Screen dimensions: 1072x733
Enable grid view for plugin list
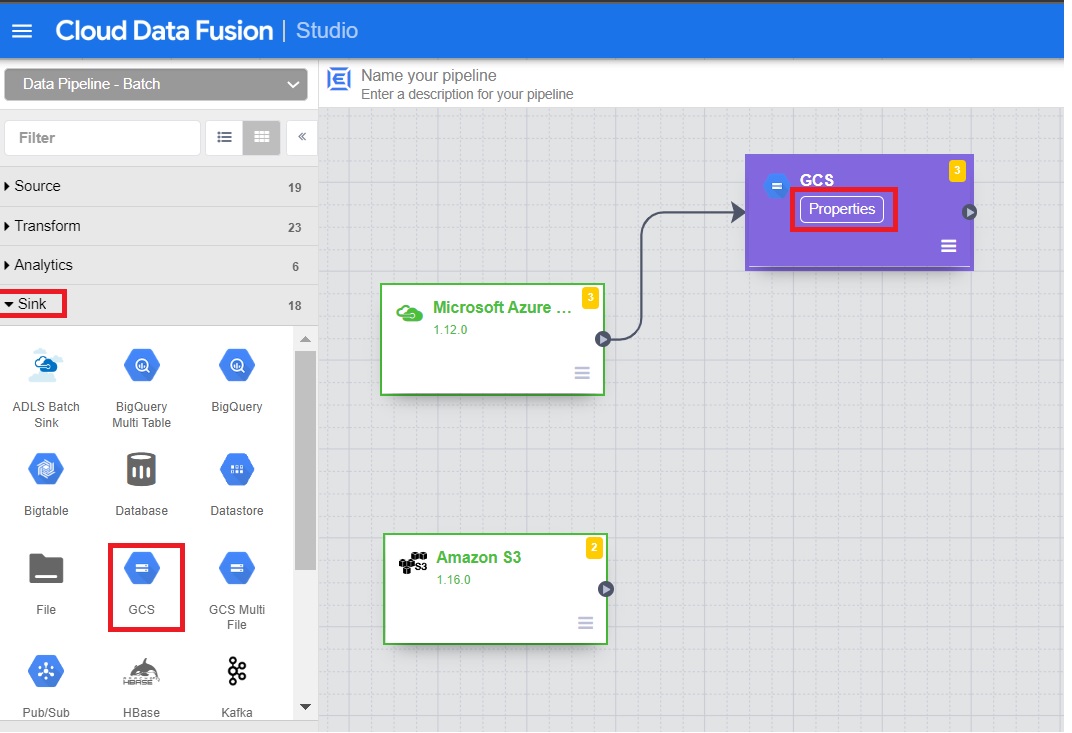click(261, 137)
